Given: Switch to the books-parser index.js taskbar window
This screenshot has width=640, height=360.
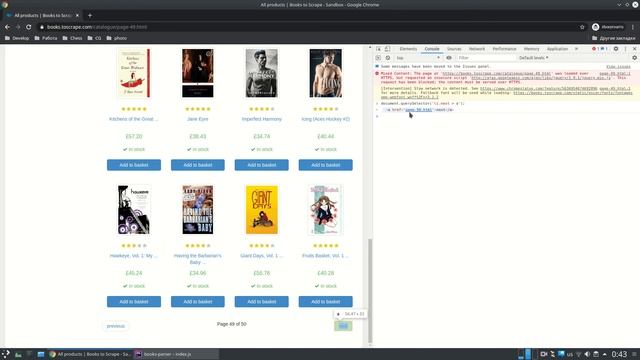Looking at the screenshot, I should [x=176, y=354].
